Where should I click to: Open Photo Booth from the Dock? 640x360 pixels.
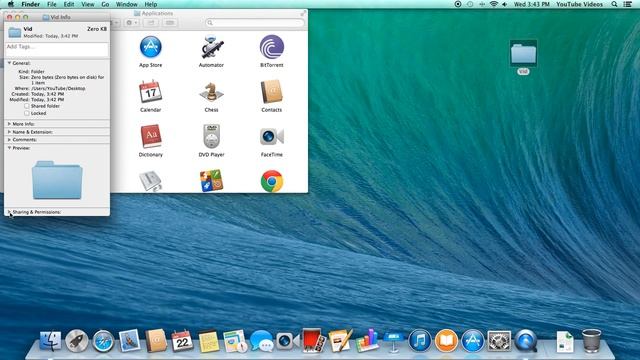pyautogui.click(x=313, y=341)
